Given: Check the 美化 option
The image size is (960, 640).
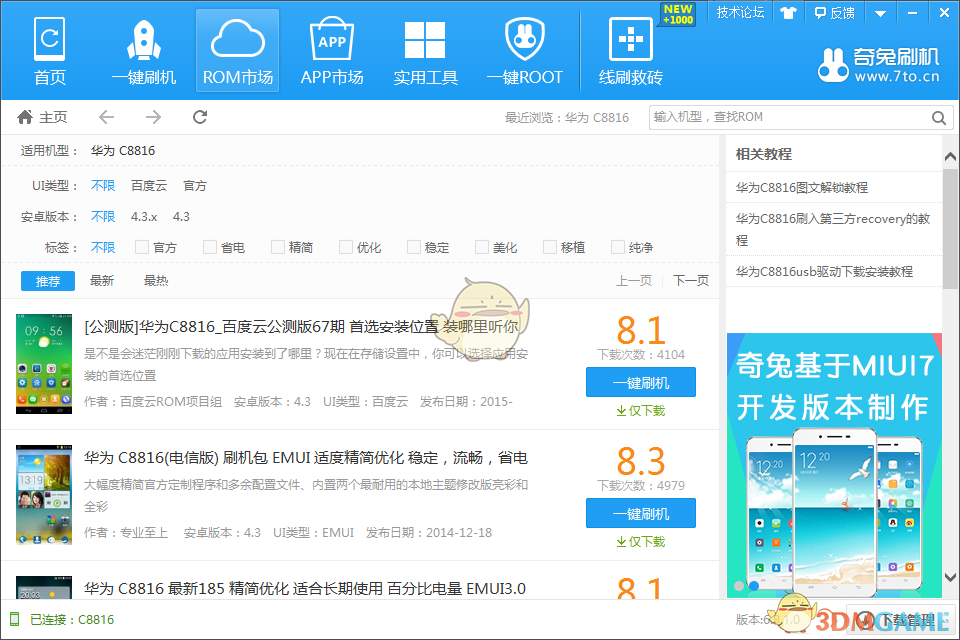Looking at the screenshot, I should 481,246.
